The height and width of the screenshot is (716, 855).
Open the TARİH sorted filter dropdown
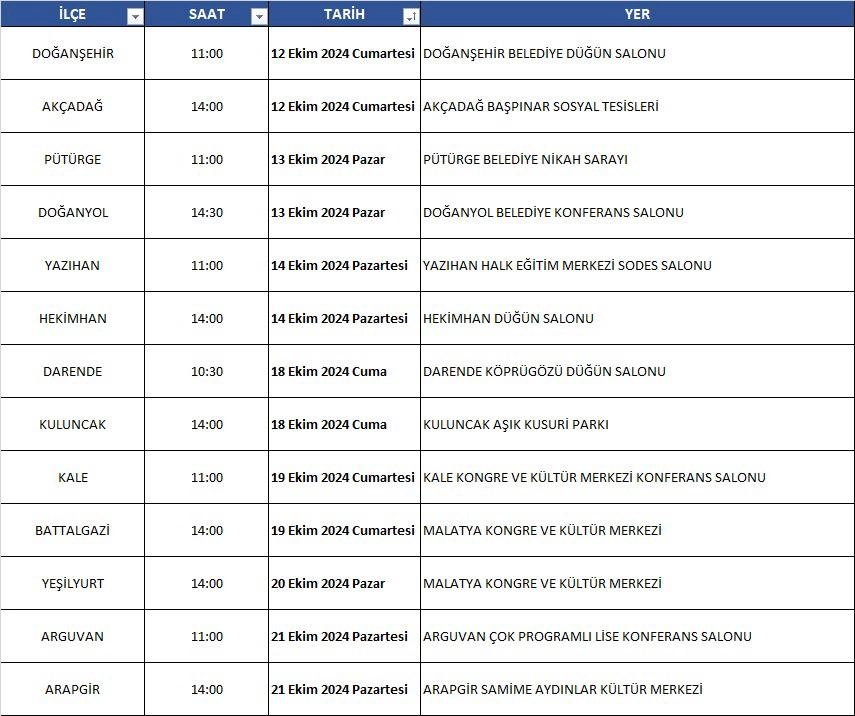pyautogui.click(x=410, y=16)
